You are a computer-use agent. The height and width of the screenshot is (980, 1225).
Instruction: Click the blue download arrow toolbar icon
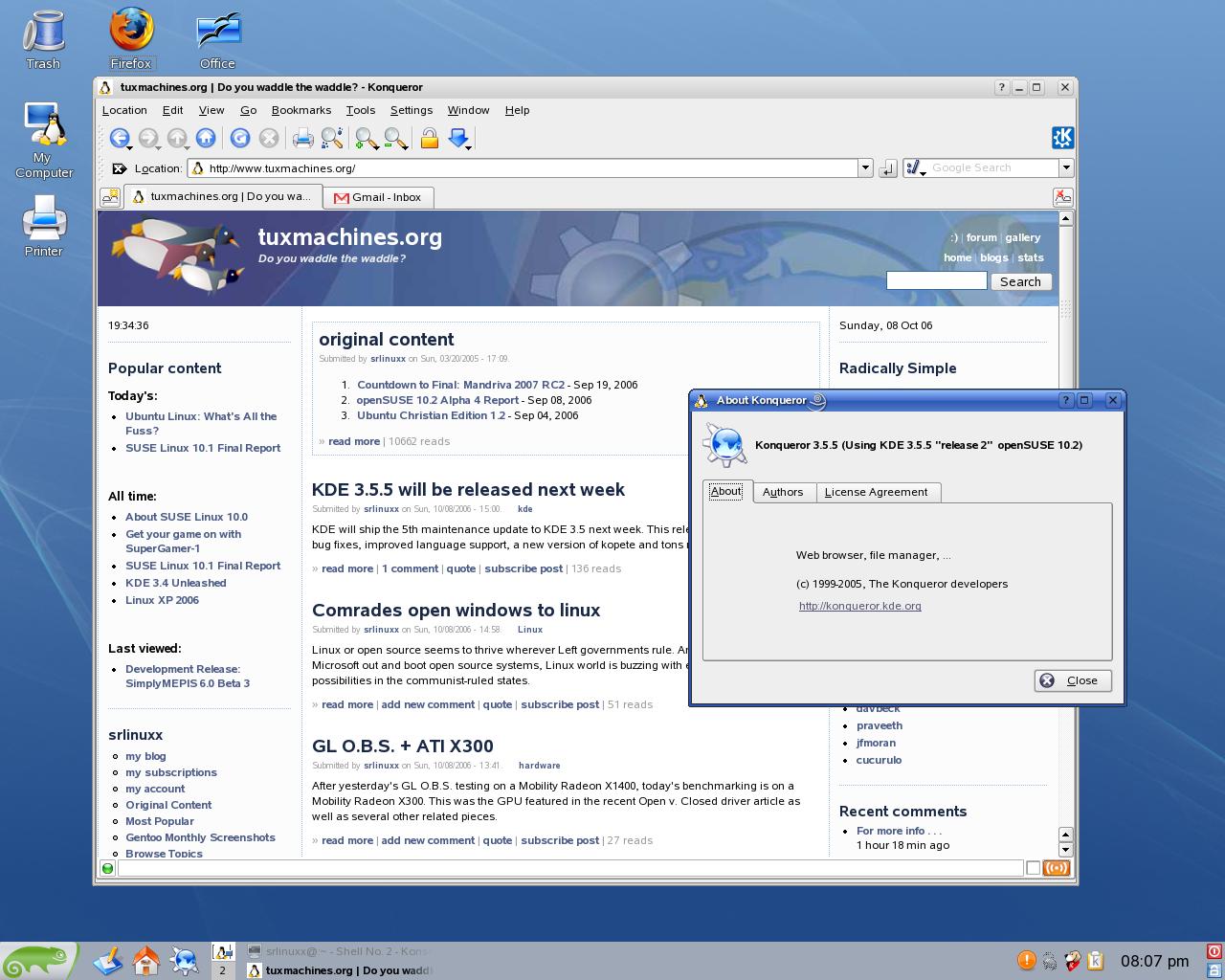[x=459, y=139]
